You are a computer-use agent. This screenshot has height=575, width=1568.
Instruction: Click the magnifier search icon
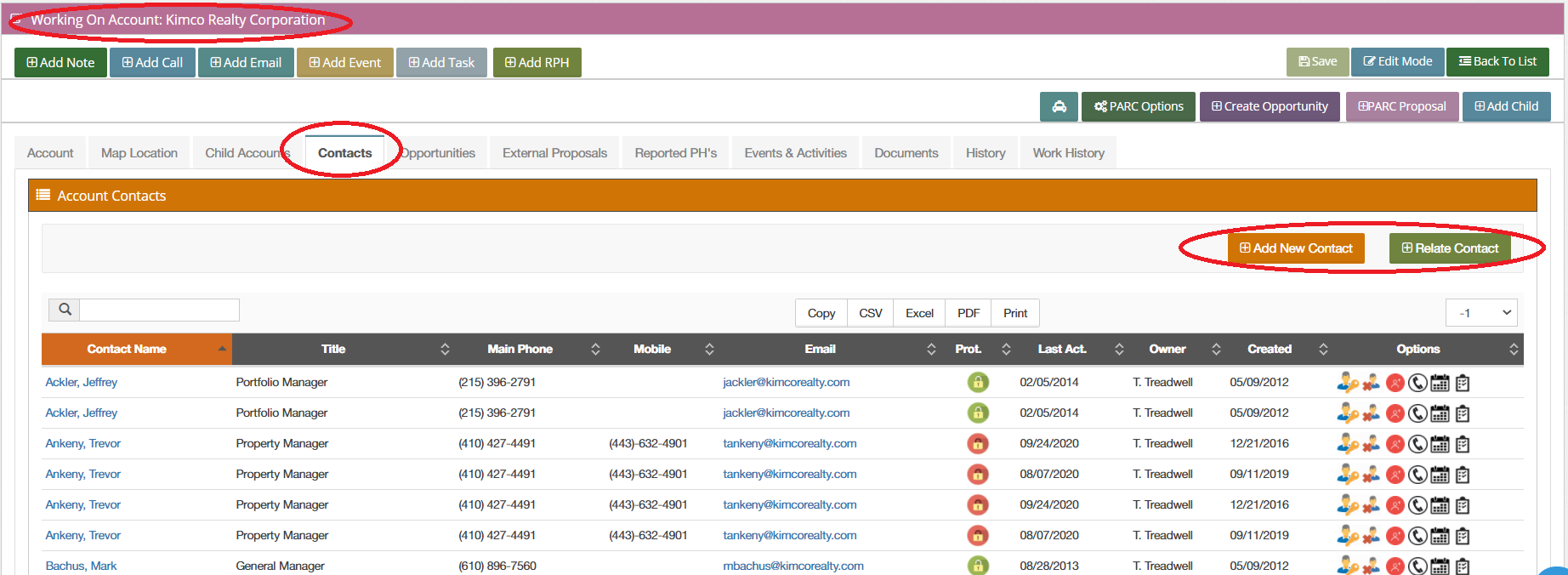tap(65, 310)
